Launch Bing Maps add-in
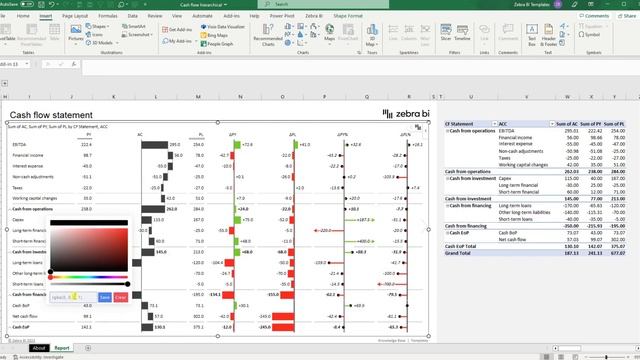 tap(214, 36)
